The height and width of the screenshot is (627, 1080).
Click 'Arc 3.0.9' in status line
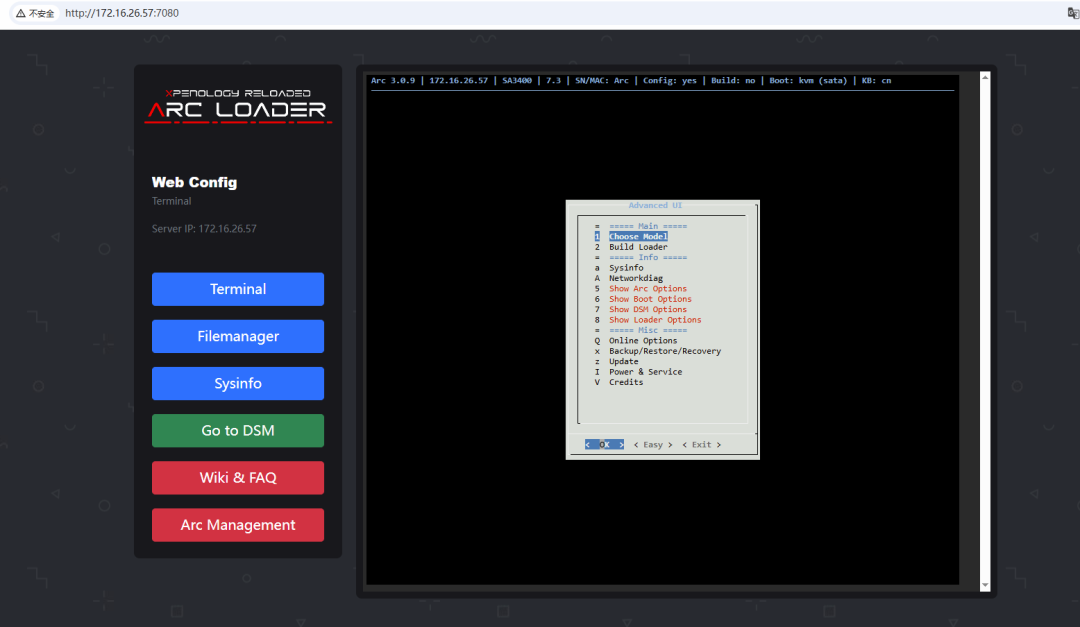click(393, 81)
